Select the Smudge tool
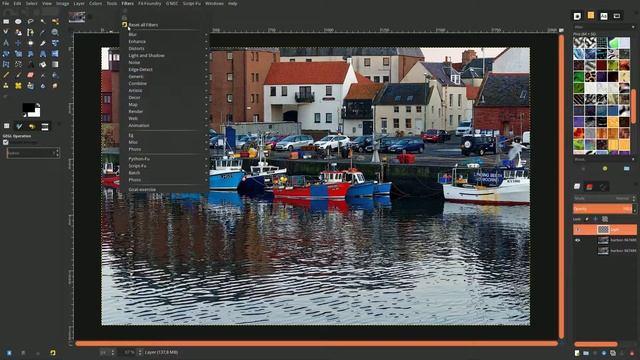 [55, 86]
